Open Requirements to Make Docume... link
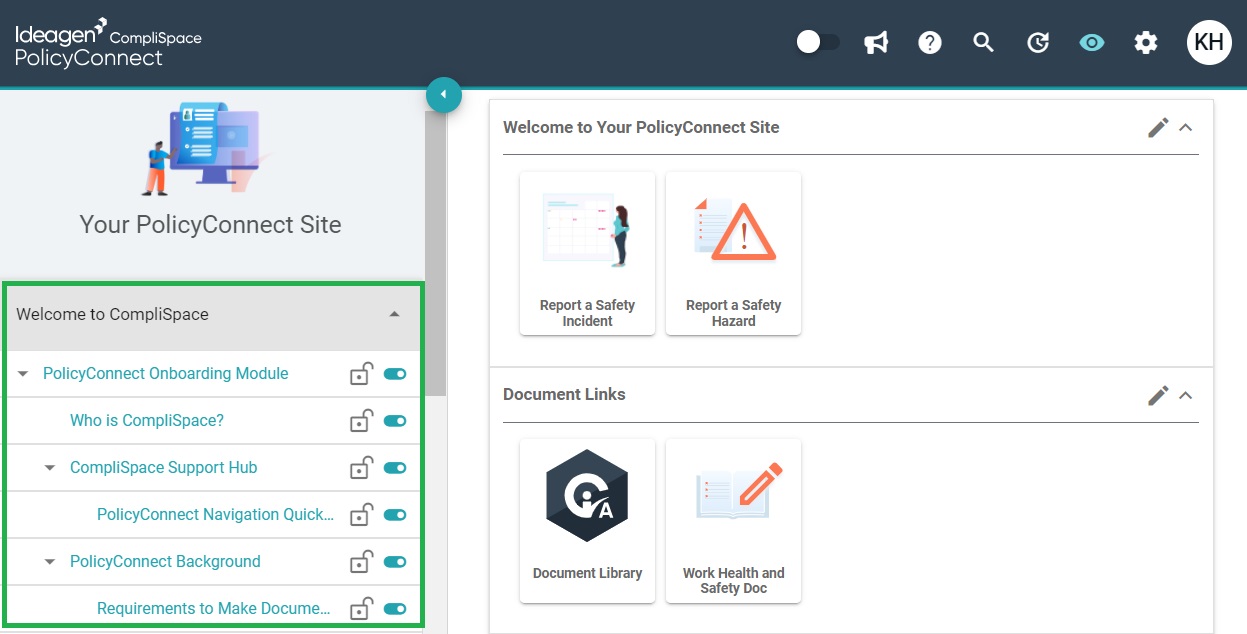 point(214,609)
